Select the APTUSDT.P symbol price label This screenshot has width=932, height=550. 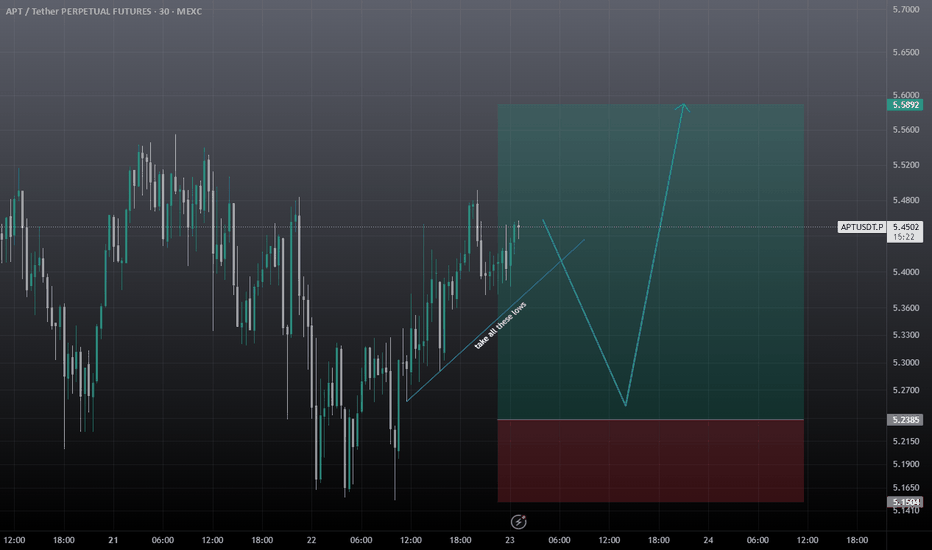pos(862,227)
